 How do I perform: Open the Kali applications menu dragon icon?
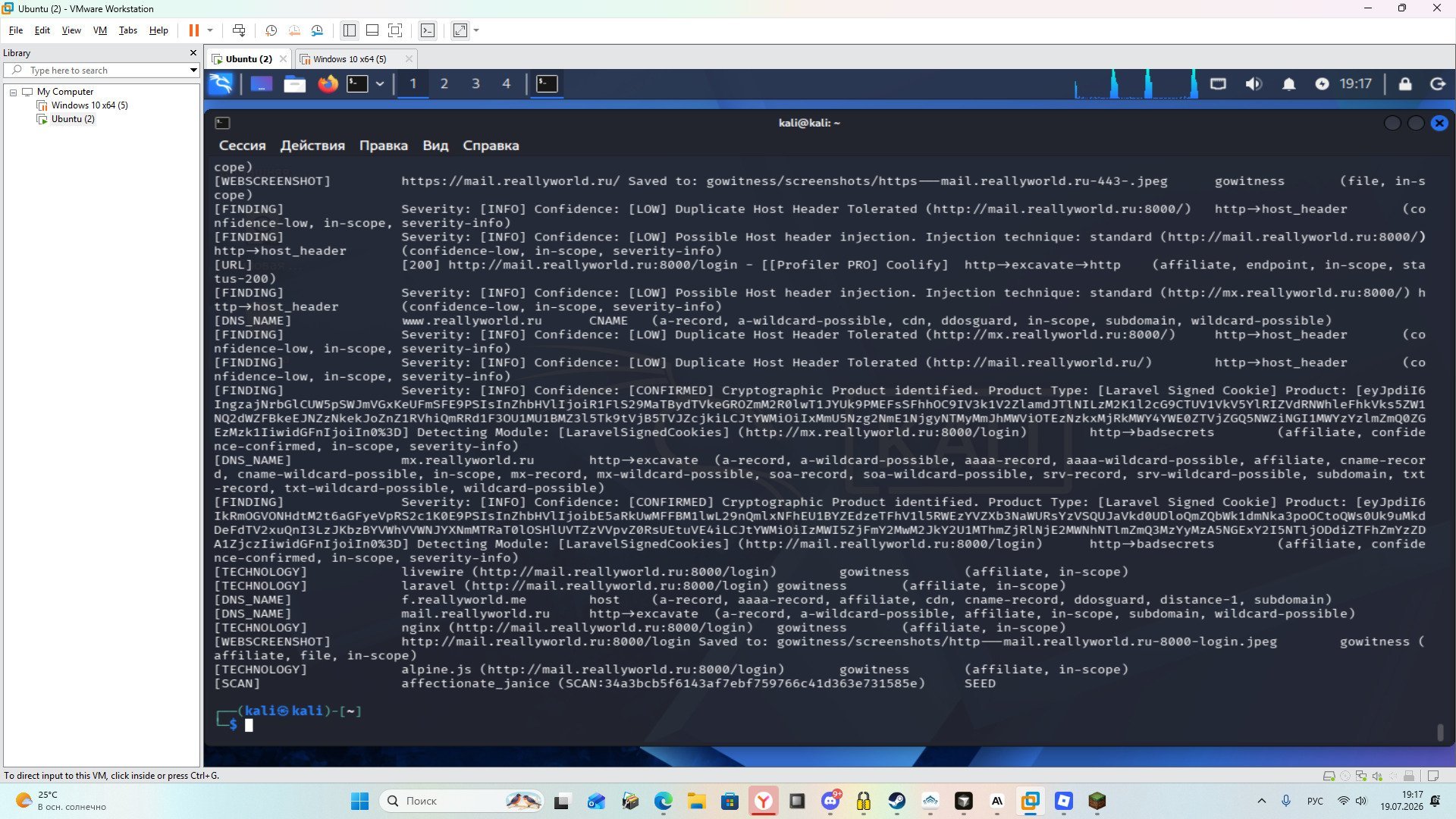click(x=221, y=83)
